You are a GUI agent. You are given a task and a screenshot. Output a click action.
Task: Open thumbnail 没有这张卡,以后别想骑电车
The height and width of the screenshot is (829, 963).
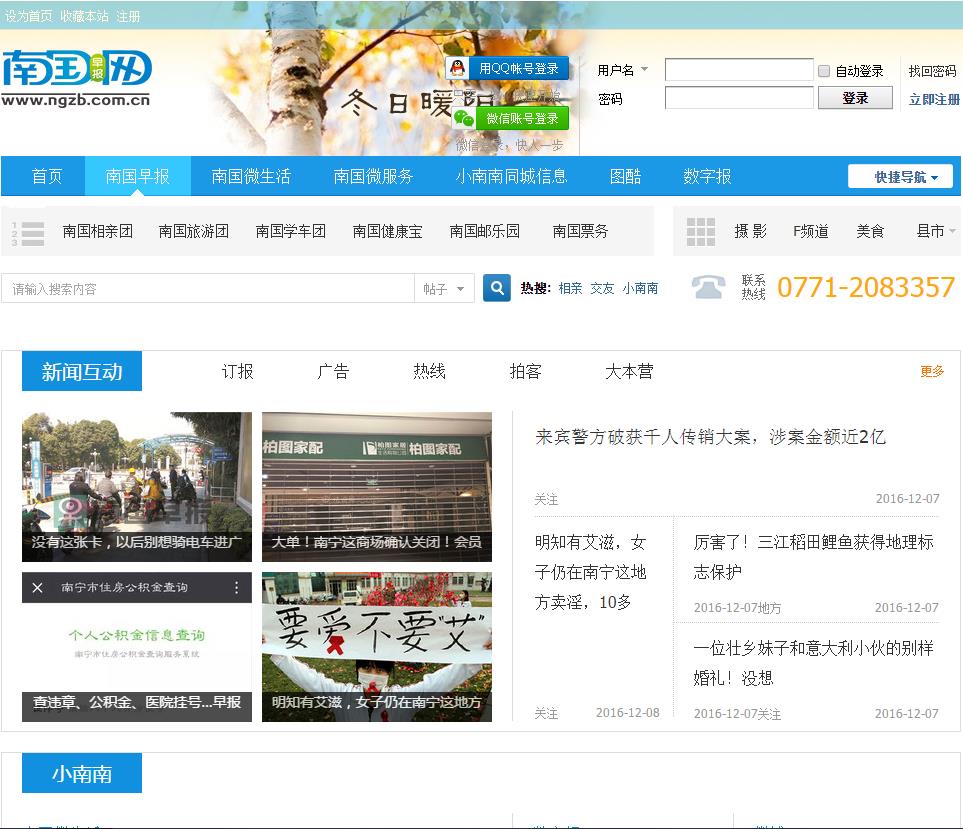137,487
